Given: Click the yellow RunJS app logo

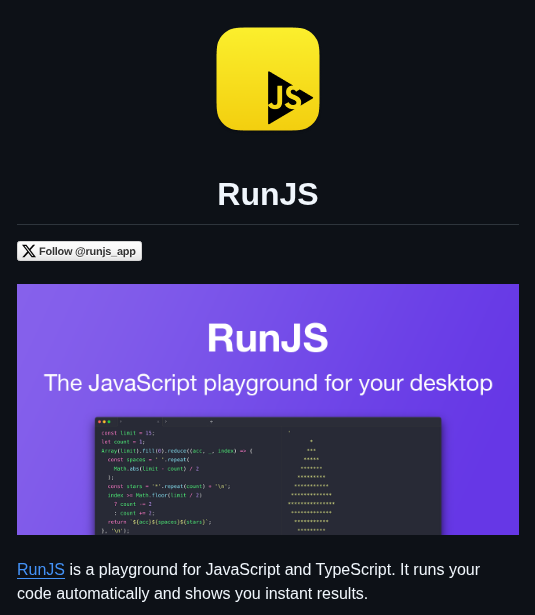Looking at the screenshot, I should click(x=268, y=79).
